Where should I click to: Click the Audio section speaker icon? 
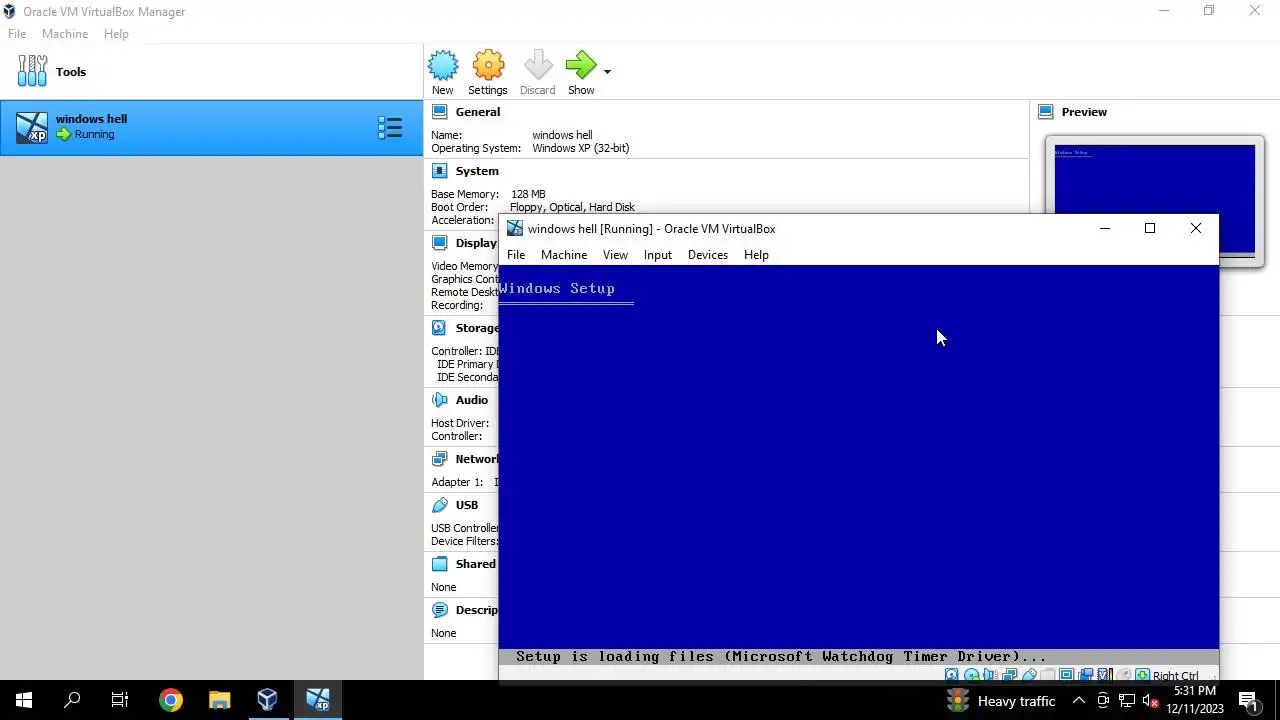(x=440, y=400)
